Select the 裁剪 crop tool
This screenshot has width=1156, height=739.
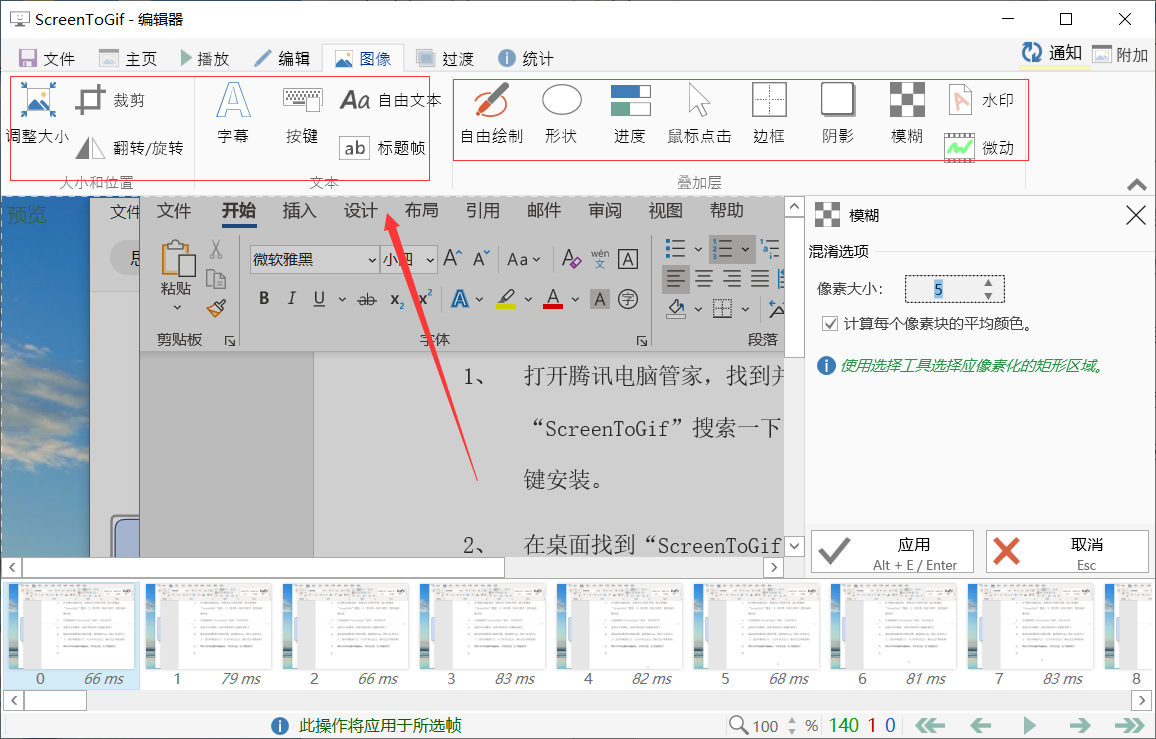click(x=111, y=100)
